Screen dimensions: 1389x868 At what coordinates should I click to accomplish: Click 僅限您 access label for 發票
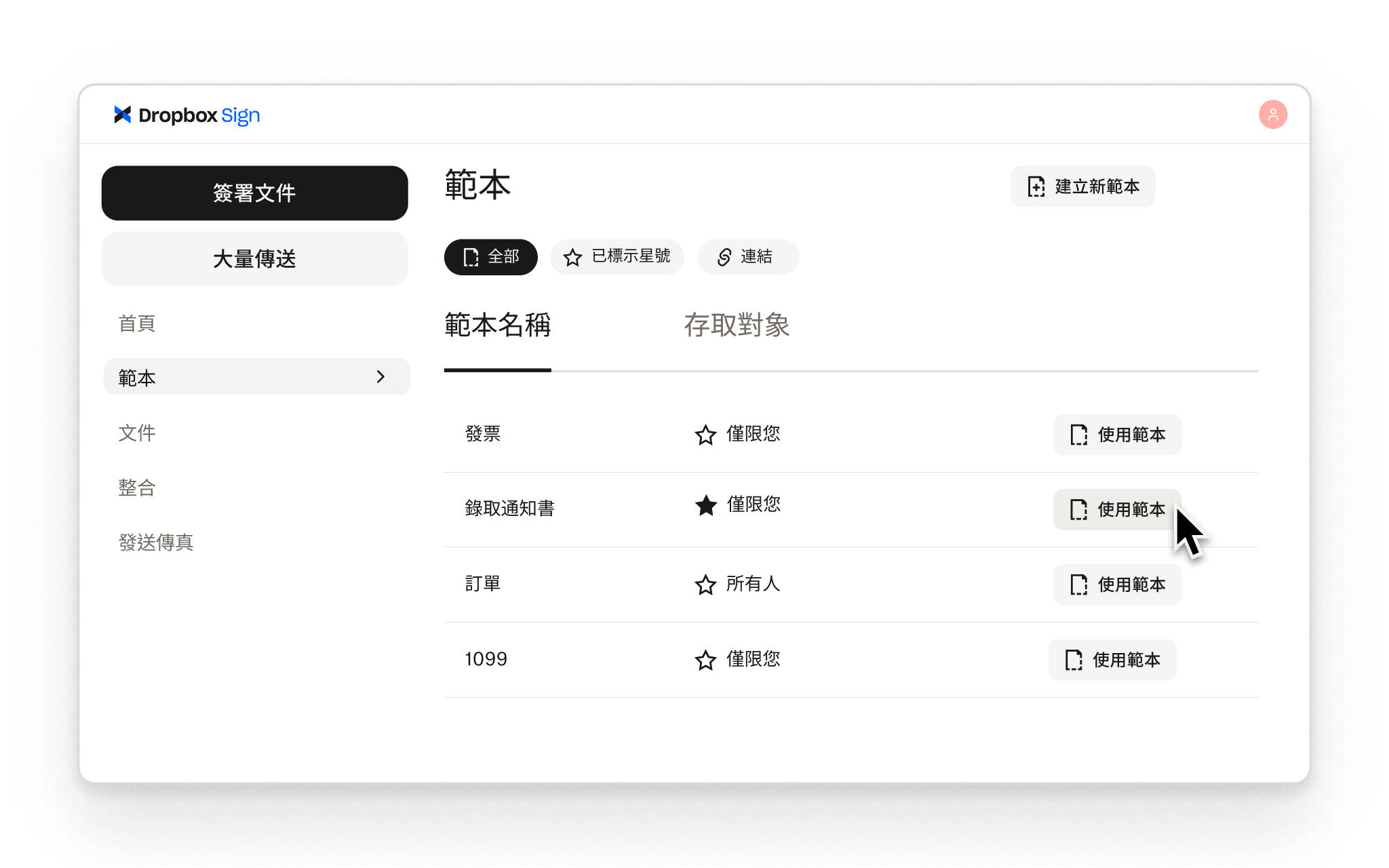click(753, 433)
